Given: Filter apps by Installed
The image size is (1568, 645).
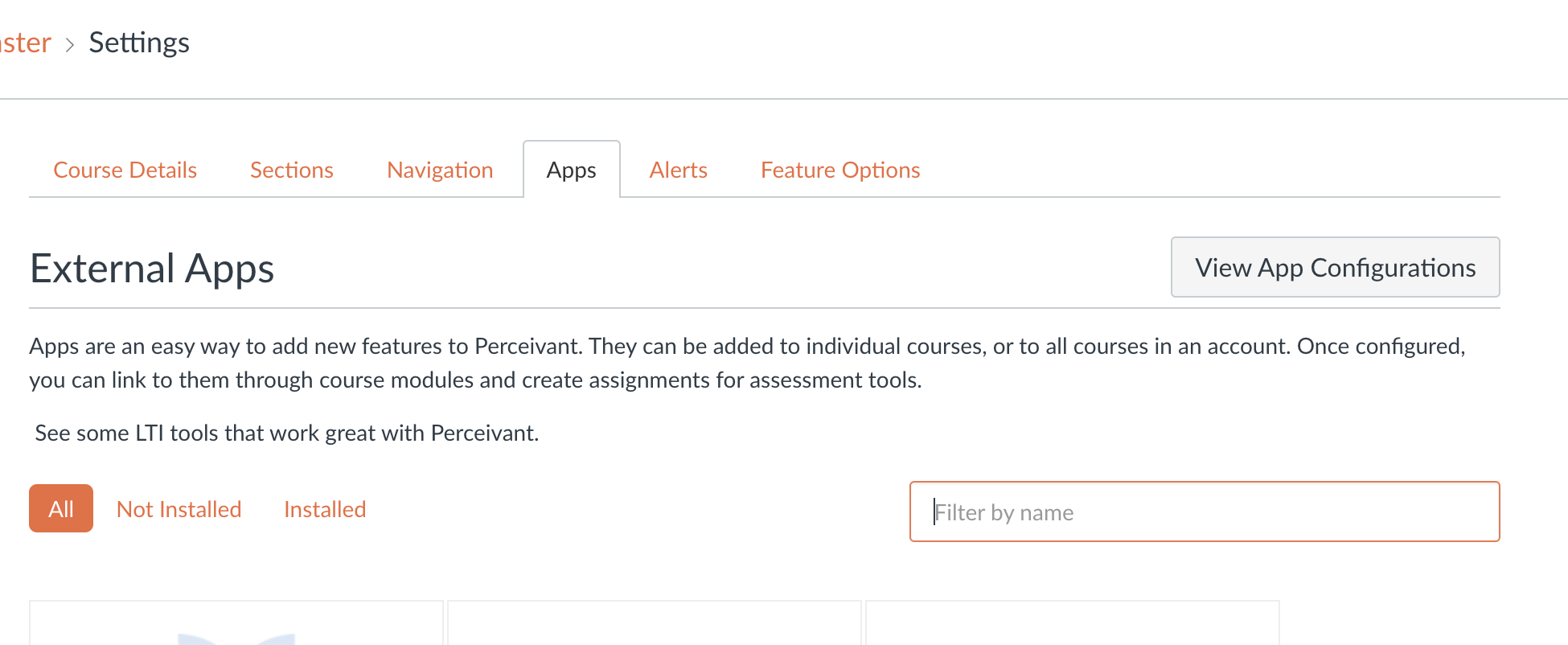Looking at the screenshot, I should point(325,509).
